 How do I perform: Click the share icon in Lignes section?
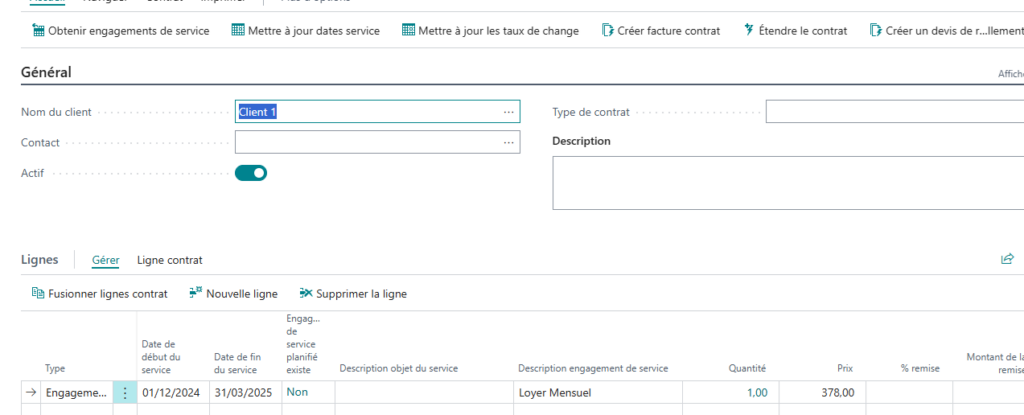[x=1007, y=259]
